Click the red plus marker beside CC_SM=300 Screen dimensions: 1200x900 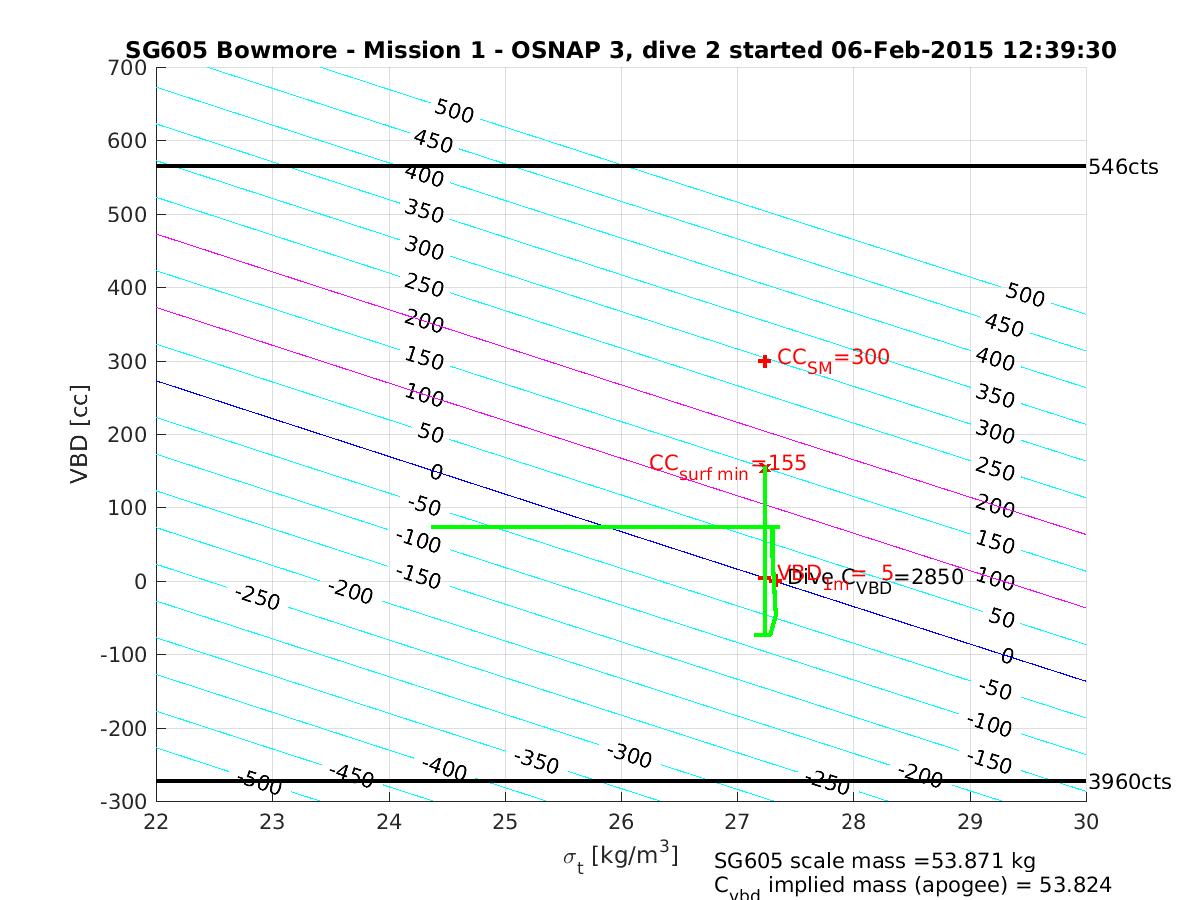(x=765, y=361)
